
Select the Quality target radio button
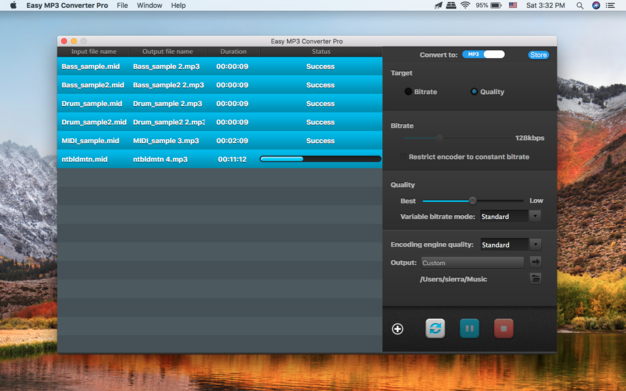pos(474,91)
